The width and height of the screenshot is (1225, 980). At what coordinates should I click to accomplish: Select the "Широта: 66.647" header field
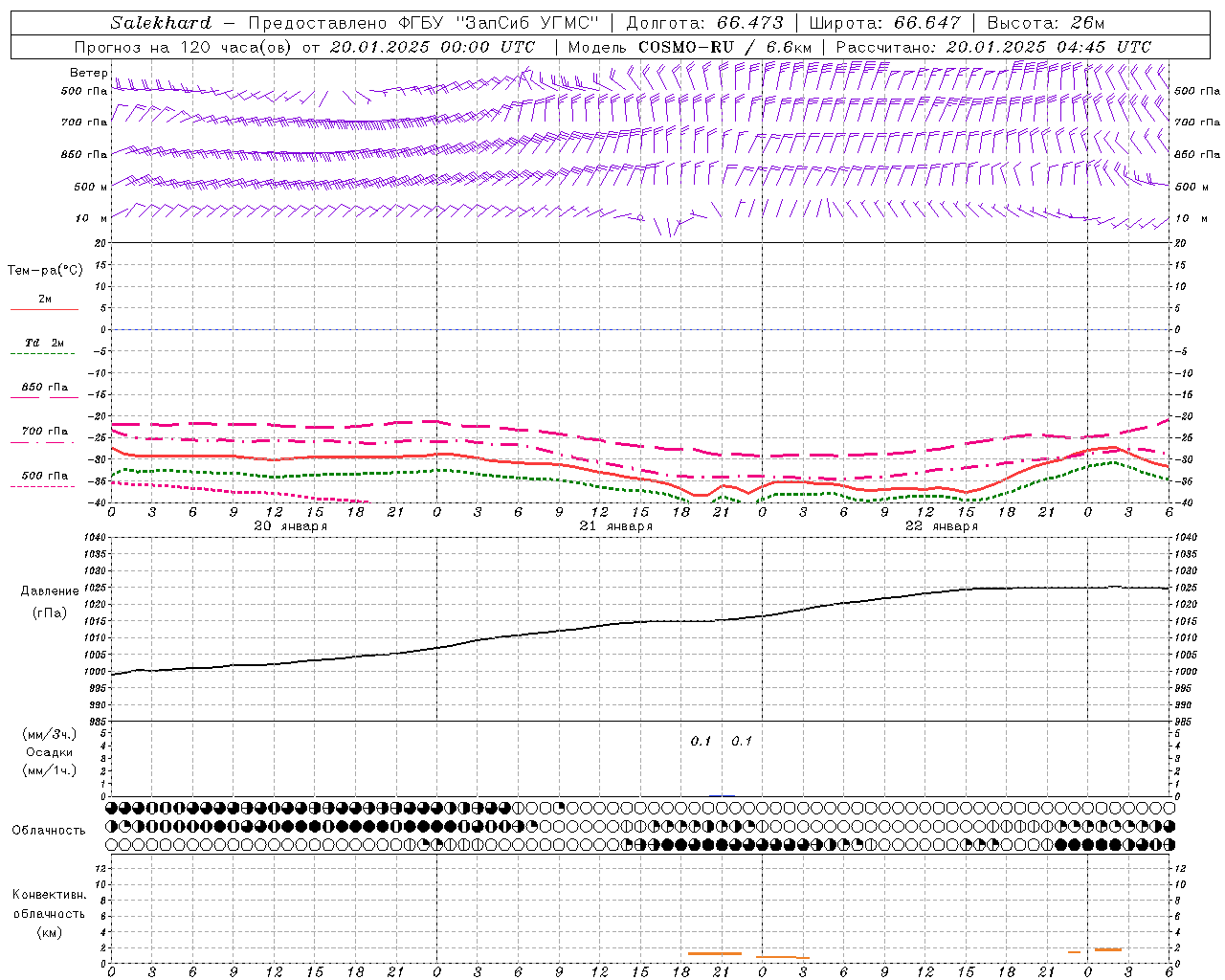point(885,23)
